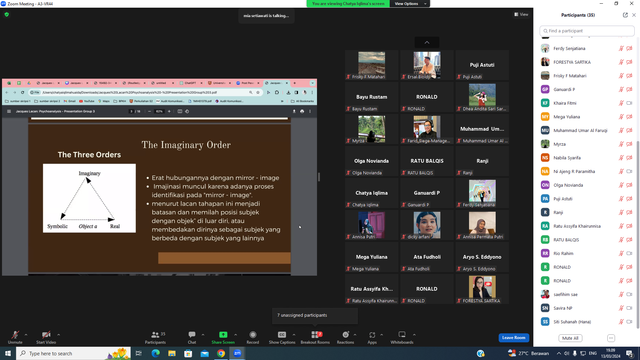Open the View Options dropdown

pyautogui.click(x=410, y=4)
